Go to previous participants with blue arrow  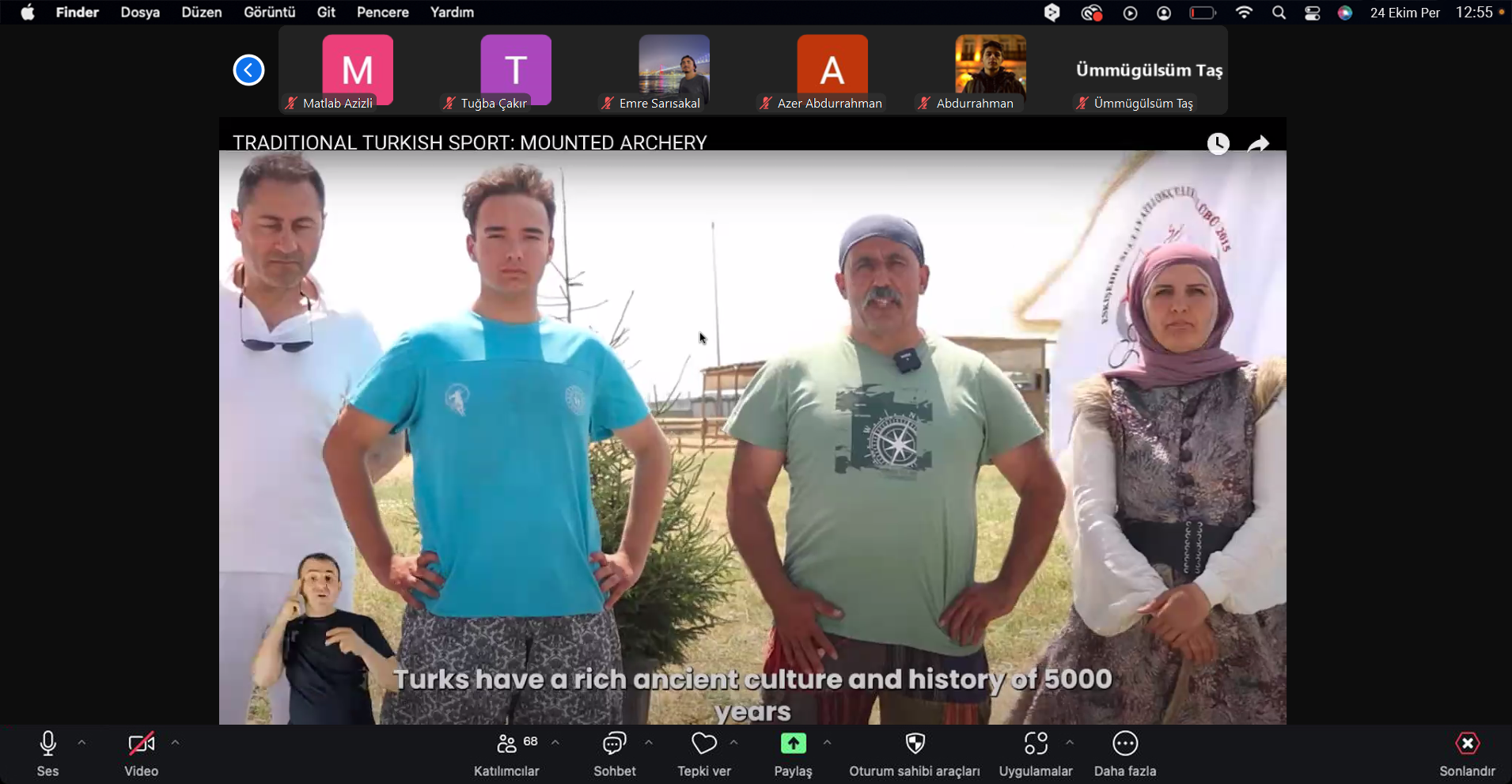248,70
